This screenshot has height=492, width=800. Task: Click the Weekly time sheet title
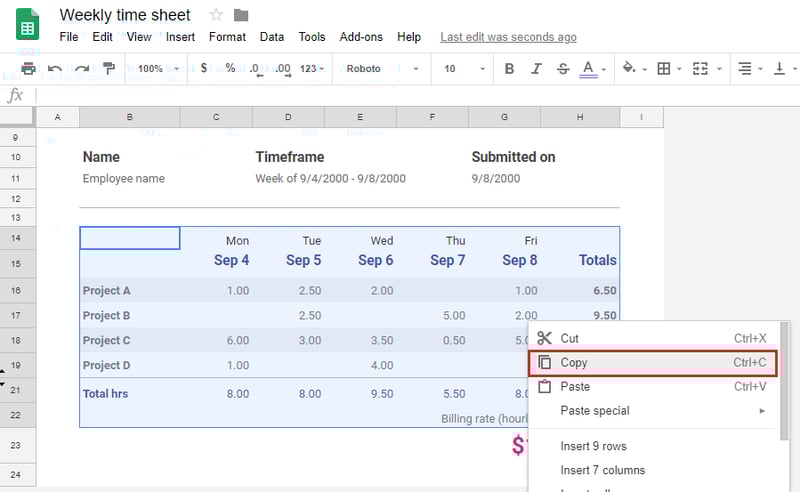[x=125, y=15]
